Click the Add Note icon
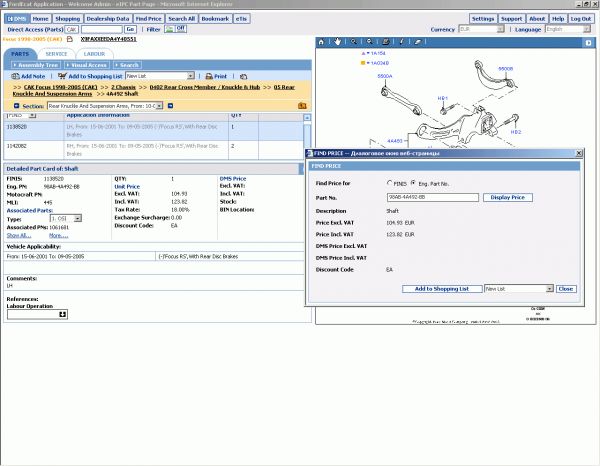 coord(14,76)
